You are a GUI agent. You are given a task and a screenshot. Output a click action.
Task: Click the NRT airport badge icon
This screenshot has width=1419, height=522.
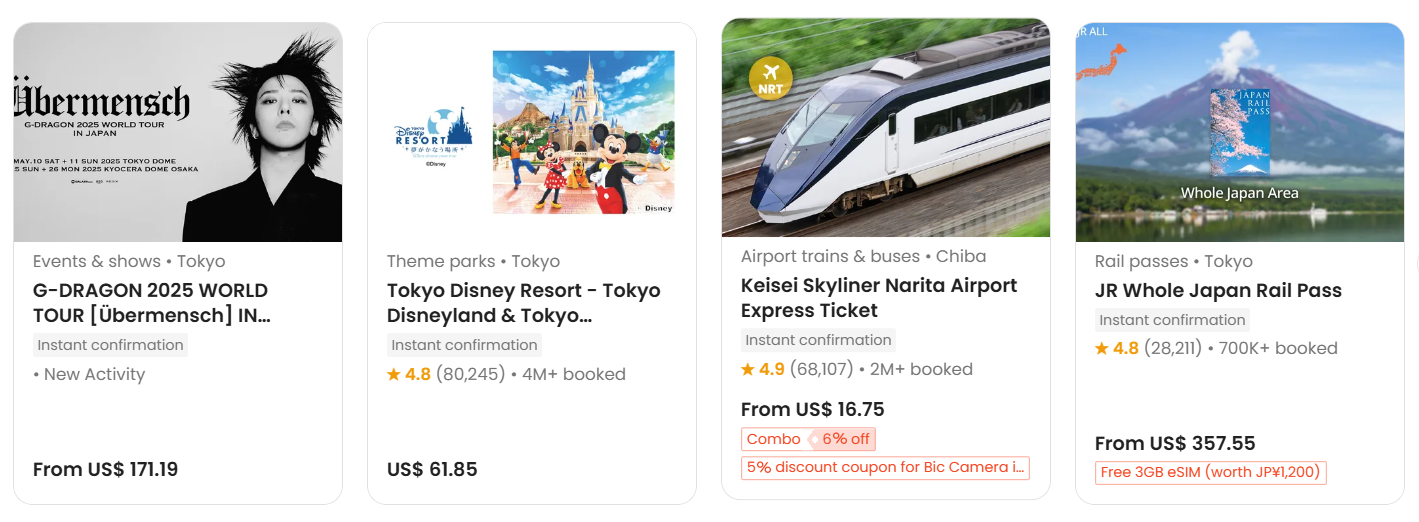click(x=770, y=77)
